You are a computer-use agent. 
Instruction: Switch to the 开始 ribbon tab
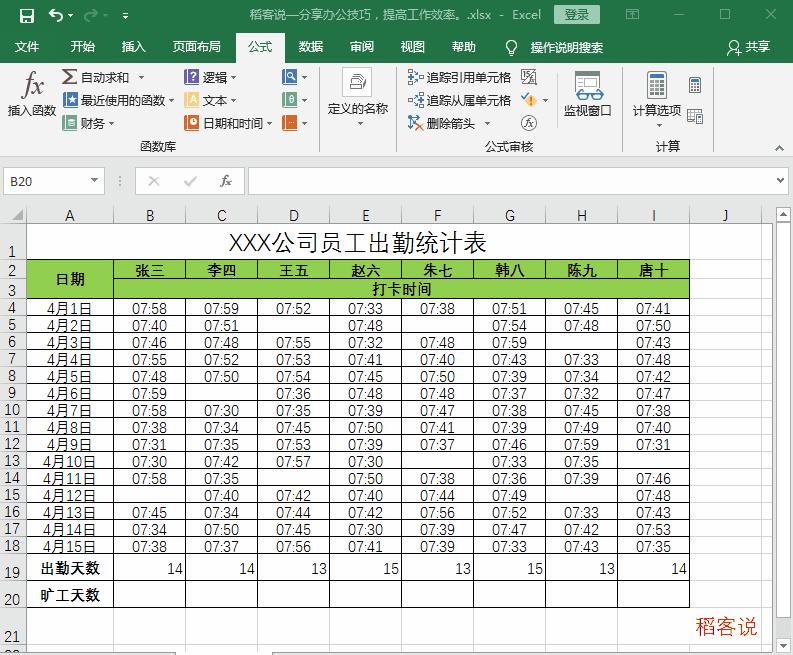[82, 47]
